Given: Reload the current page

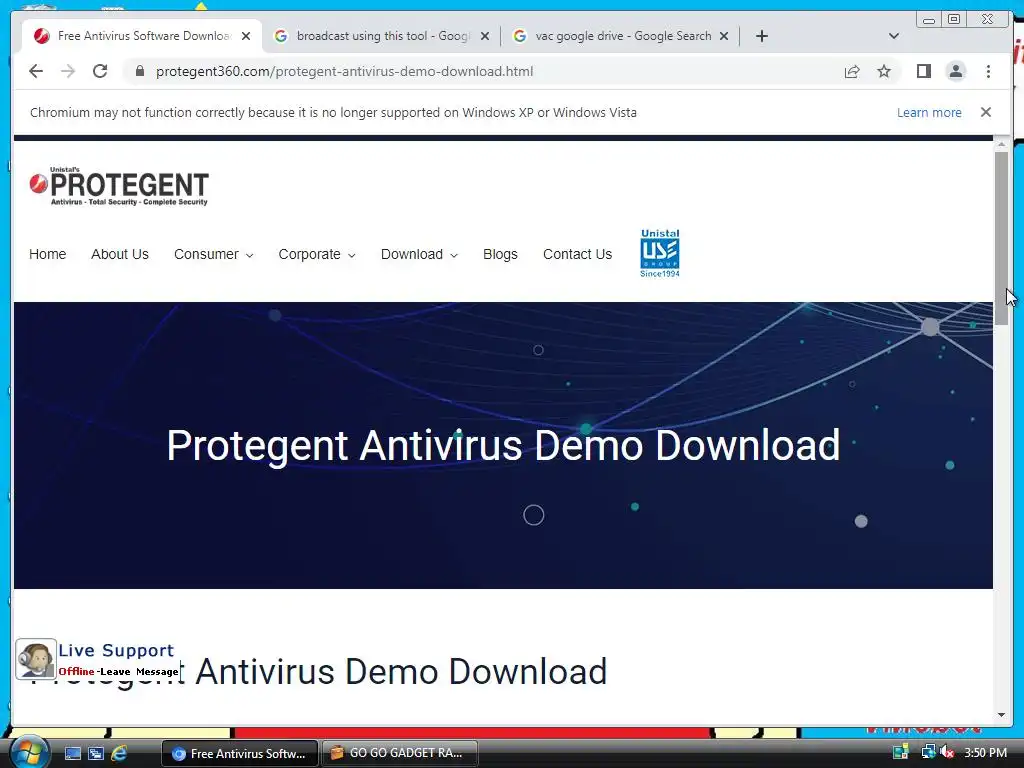Looking at the screenshot, I should pos(100,71).
